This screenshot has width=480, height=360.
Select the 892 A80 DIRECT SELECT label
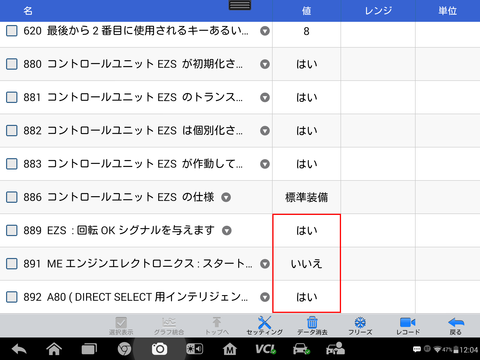[136, 297]
